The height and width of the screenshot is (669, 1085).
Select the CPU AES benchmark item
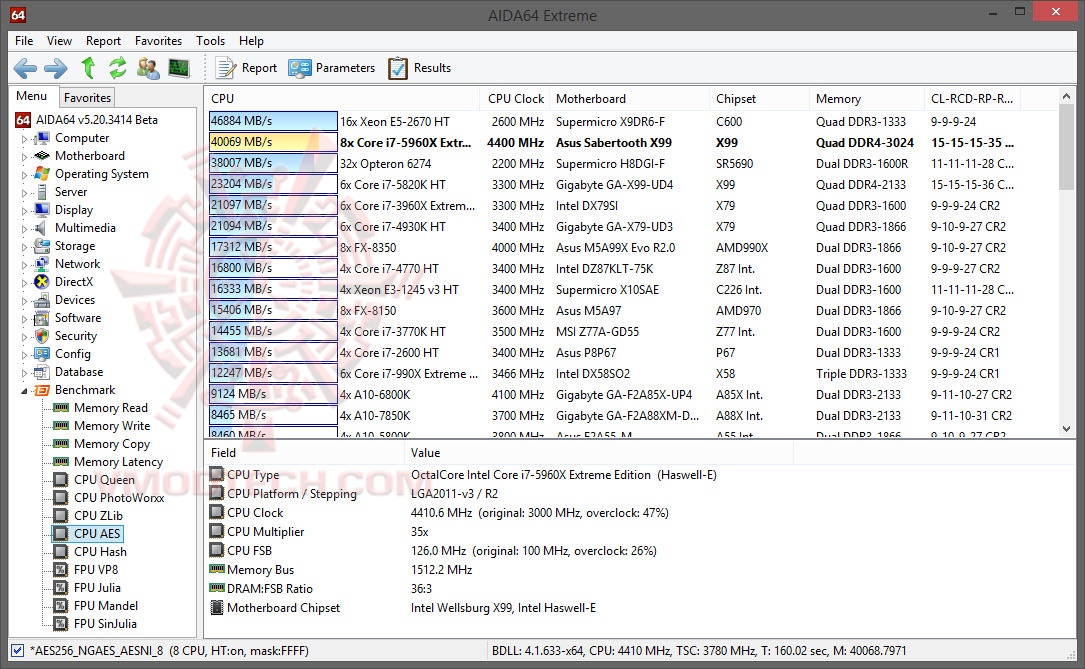(x=88, y=533)
